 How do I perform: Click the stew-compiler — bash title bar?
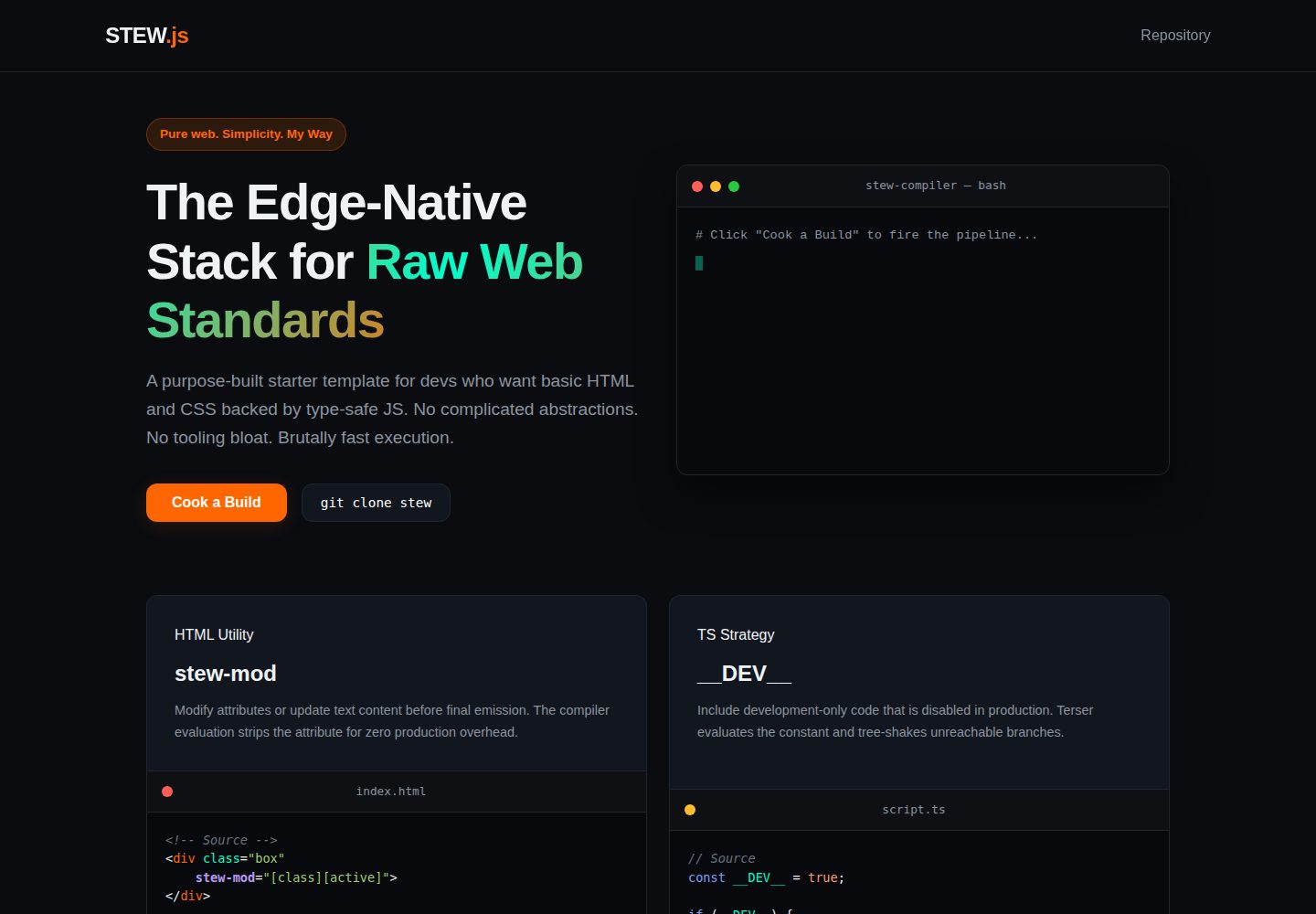pyautogui.click(x=923, y=186)
